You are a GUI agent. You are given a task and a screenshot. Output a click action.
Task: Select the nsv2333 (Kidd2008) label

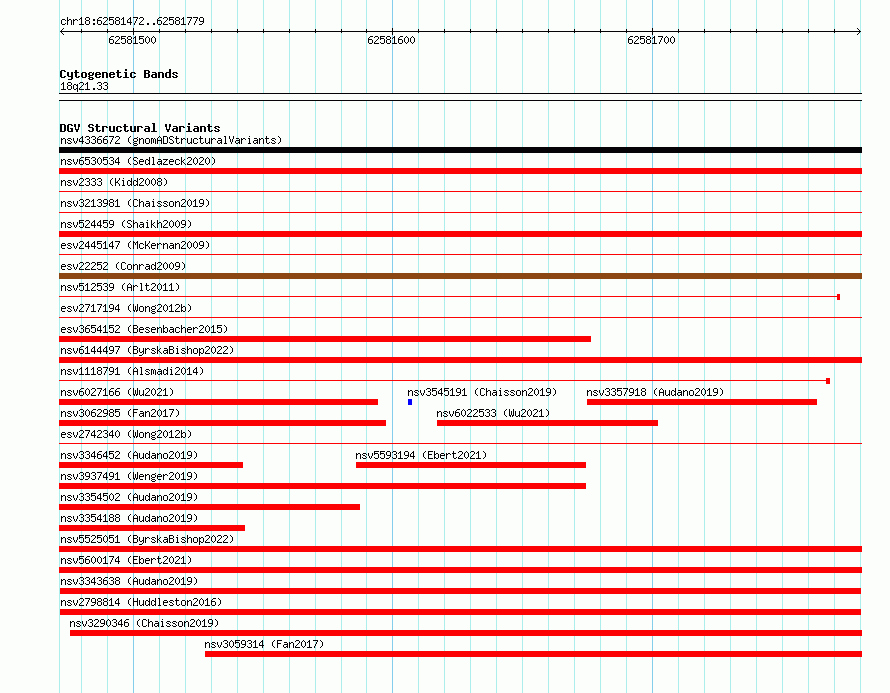point(114,182)
